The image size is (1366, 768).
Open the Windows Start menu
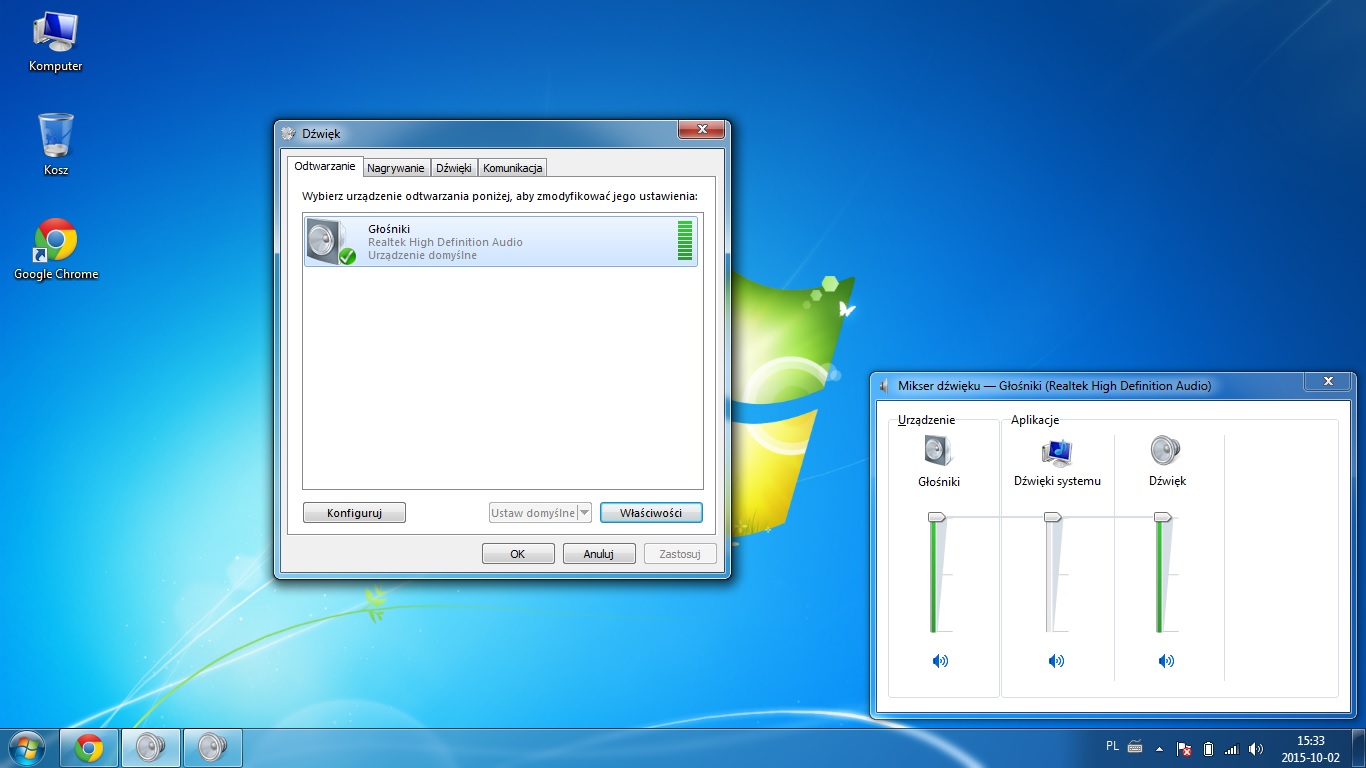(26, 748)
